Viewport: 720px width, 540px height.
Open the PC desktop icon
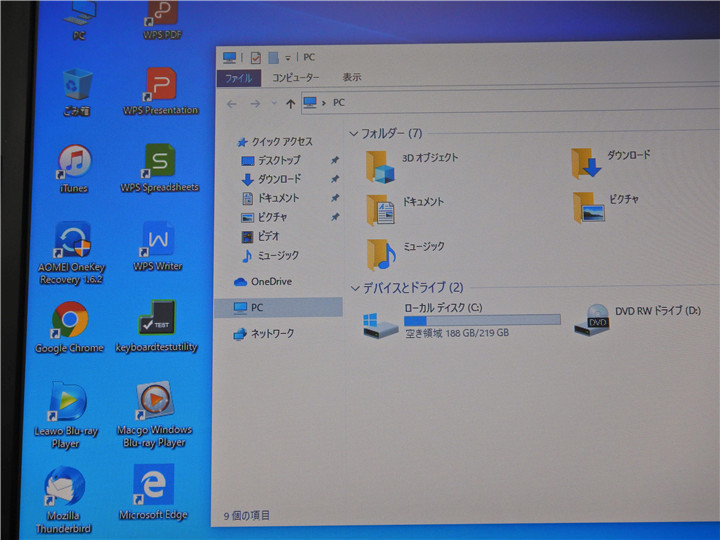[x=79, y=19]
